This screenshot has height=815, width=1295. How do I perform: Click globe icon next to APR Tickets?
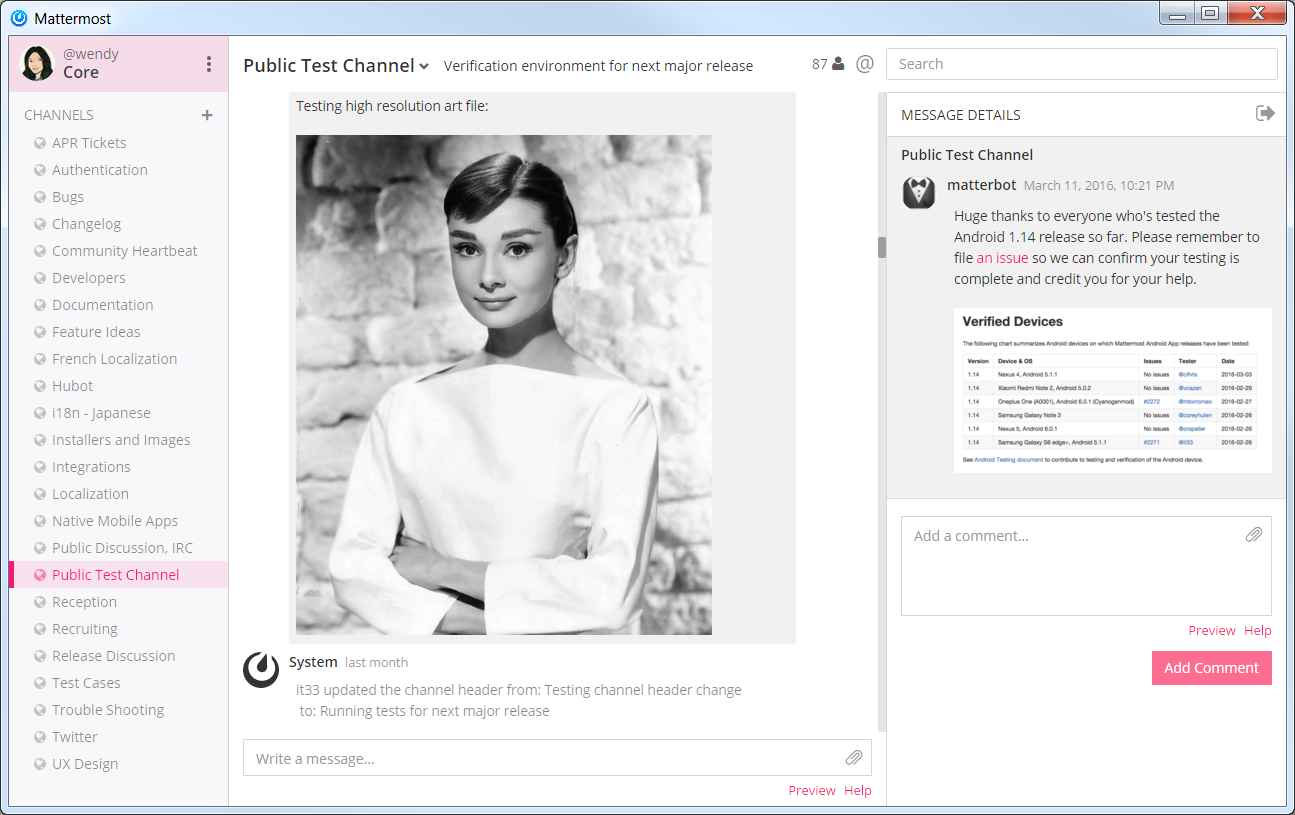[40, 143]
